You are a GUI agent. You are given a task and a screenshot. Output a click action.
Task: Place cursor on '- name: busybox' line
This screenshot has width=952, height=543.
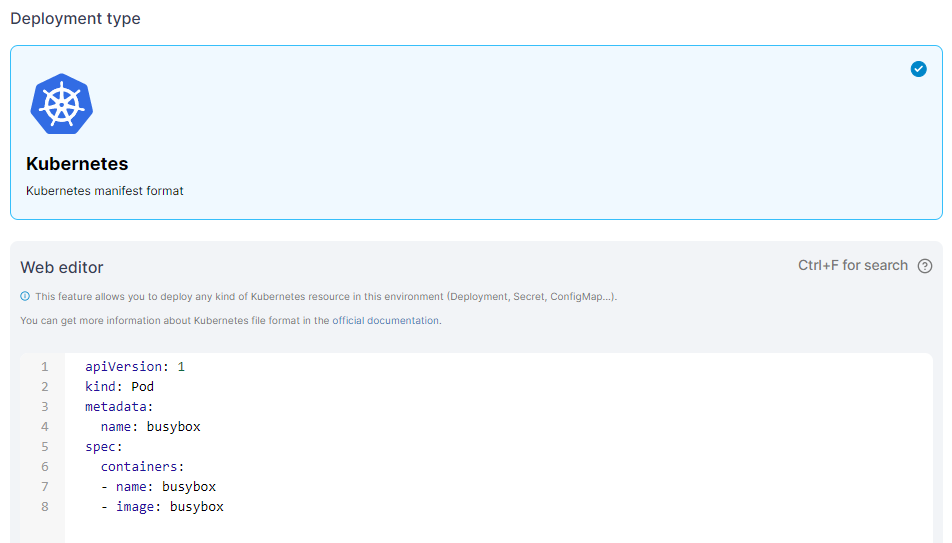(158, 487)
